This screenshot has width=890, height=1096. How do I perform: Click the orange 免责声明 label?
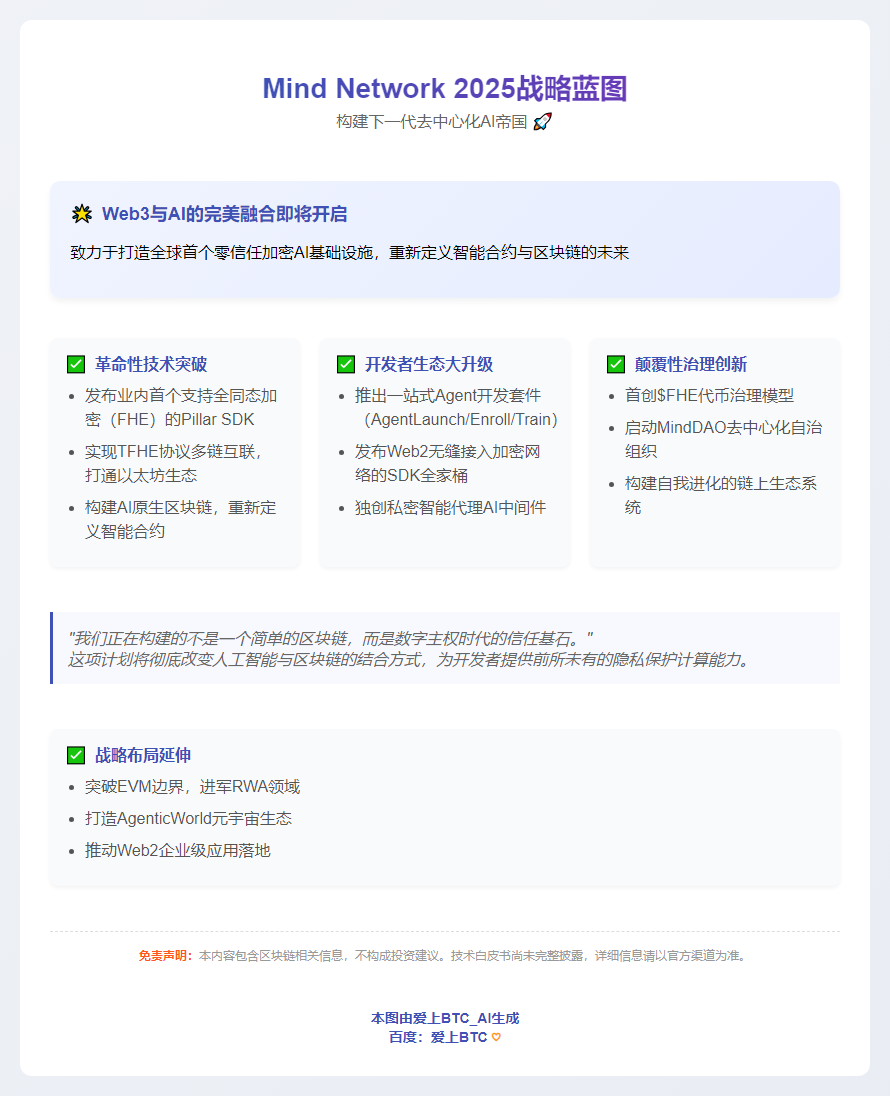166,956
